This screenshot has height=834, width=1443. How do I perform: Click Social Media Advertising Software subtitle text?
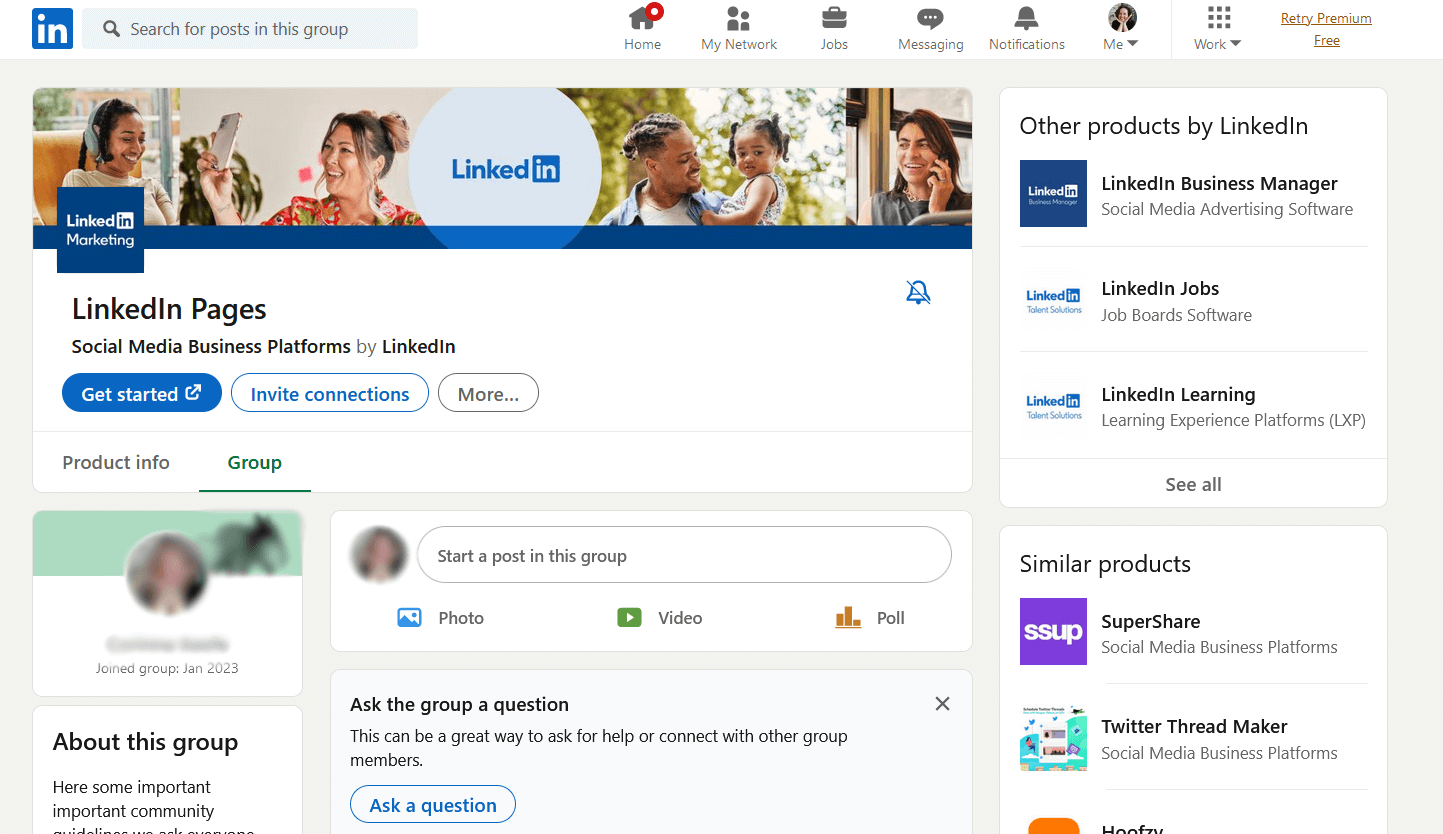coord(1227,209)
